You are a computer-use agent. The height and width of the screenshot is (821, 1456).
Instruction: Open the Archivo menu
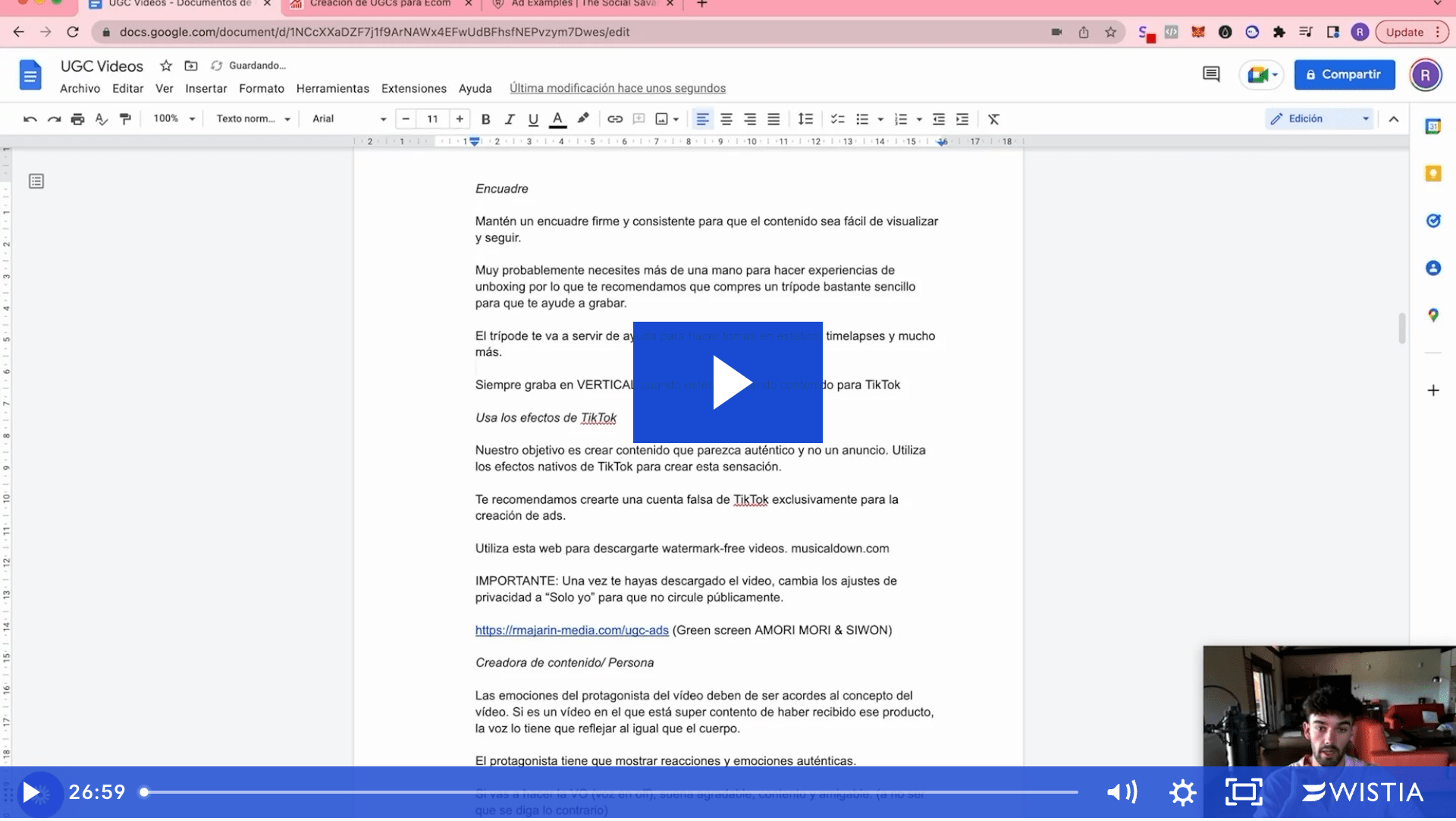pos(80,89)
